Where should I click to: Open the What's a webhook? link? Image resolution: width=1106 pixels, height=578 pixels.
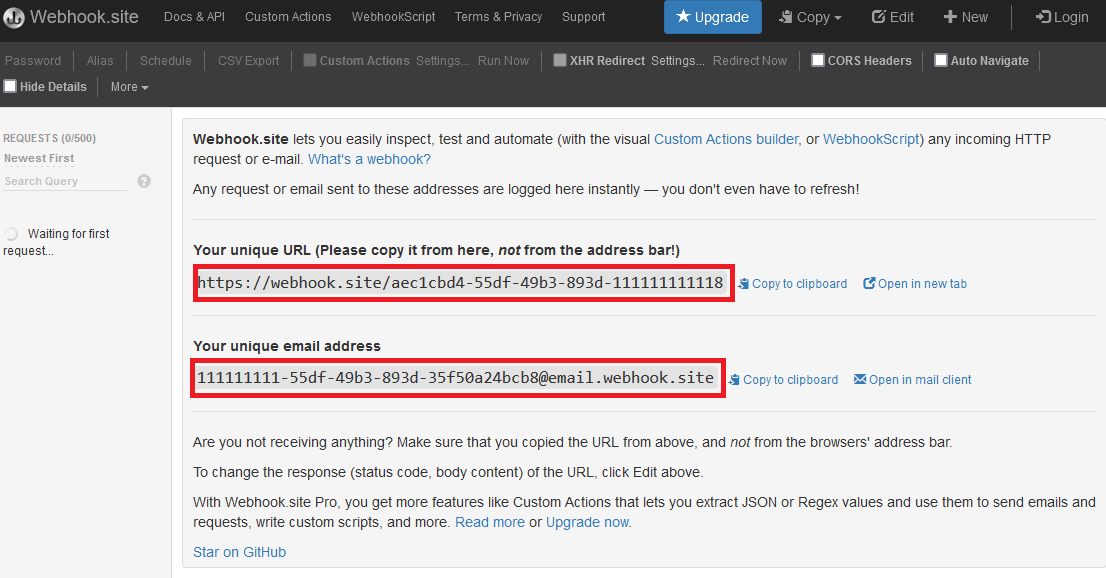tap(369, 159)
